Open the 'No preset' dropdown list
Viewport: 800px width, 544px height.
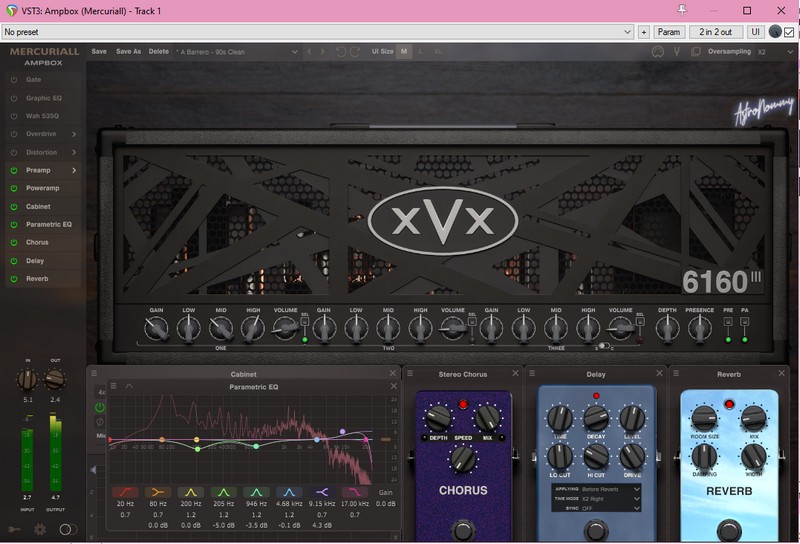point(627,32)
